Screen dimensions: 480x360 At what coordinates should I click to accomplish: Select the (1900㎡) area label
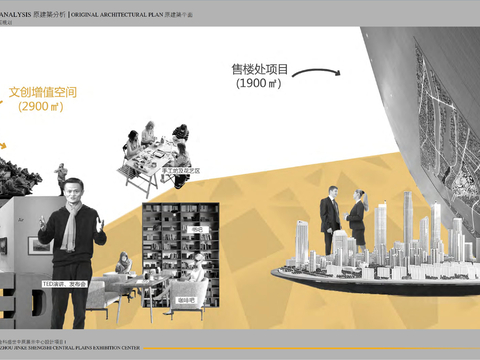pyautogui.click(x=259, y=83)
